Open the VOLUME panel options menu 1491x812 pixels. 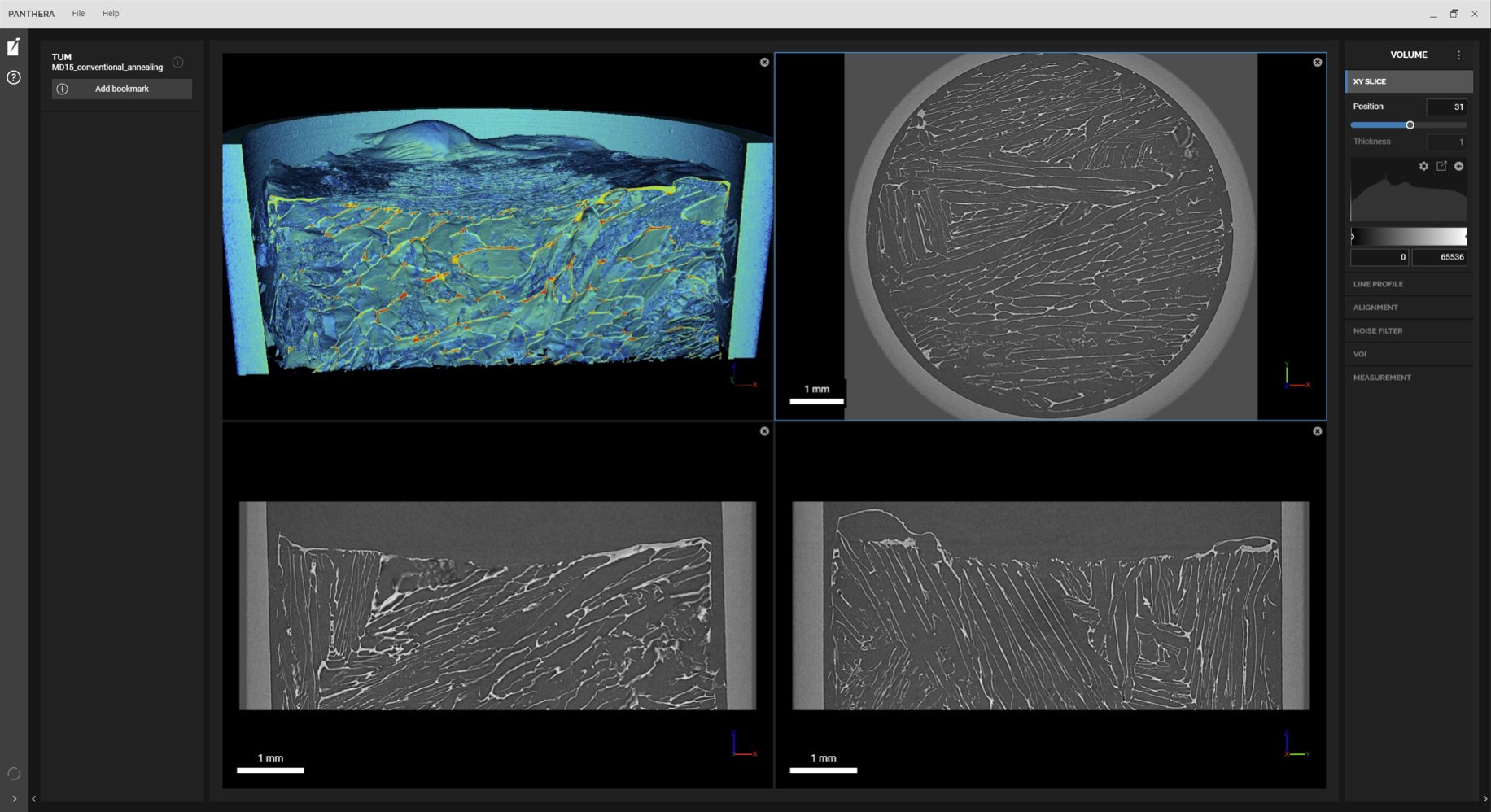click(1459, 55)
